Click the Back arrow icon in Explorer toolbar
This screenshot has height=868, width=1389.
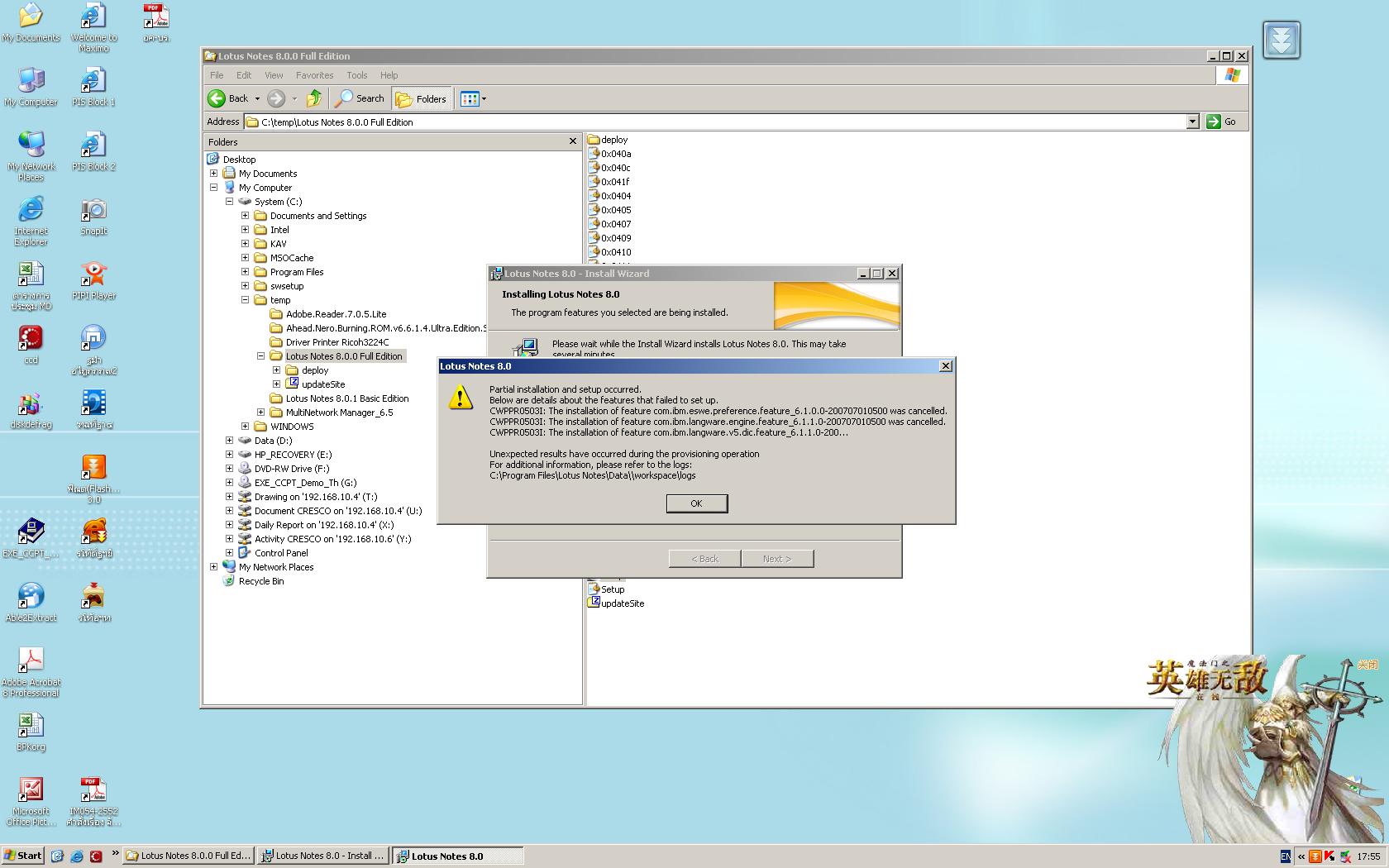(x=217, y=98)
